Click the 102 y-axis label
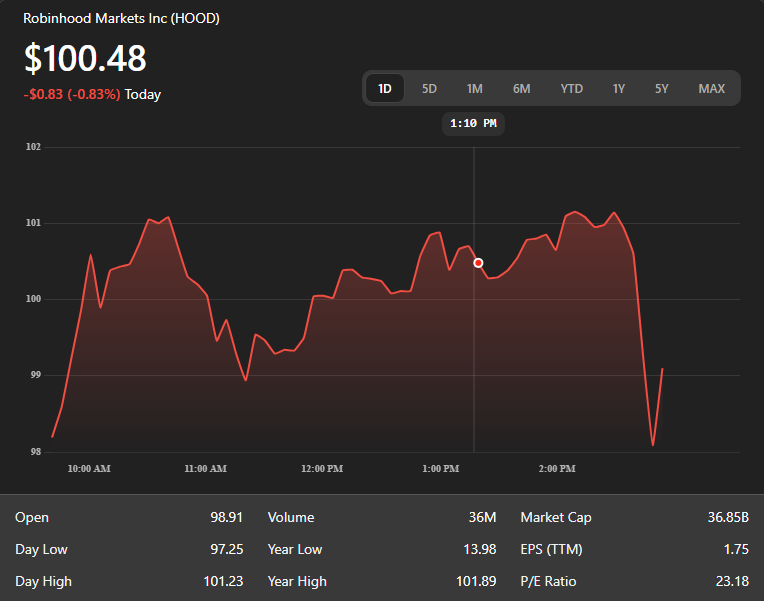Screen dimensions: 764x601 pos(33,147)
